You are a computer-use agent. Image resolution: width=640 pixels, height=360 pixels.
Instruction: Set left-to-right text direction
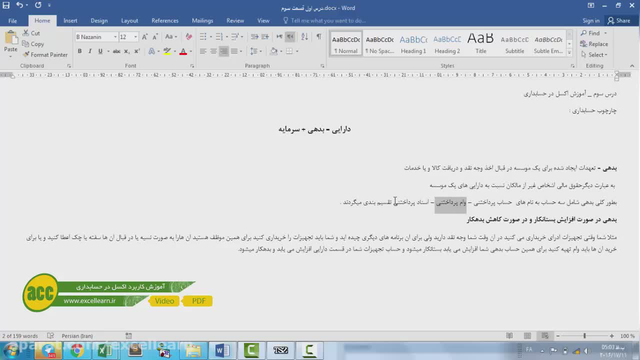click(279, 37)
